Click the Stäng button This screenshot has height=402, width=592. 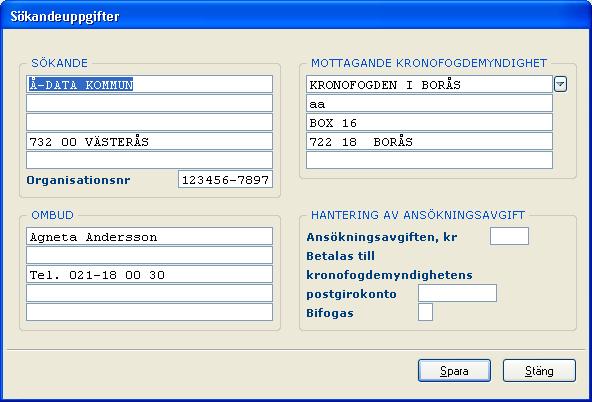pos(539,370)
